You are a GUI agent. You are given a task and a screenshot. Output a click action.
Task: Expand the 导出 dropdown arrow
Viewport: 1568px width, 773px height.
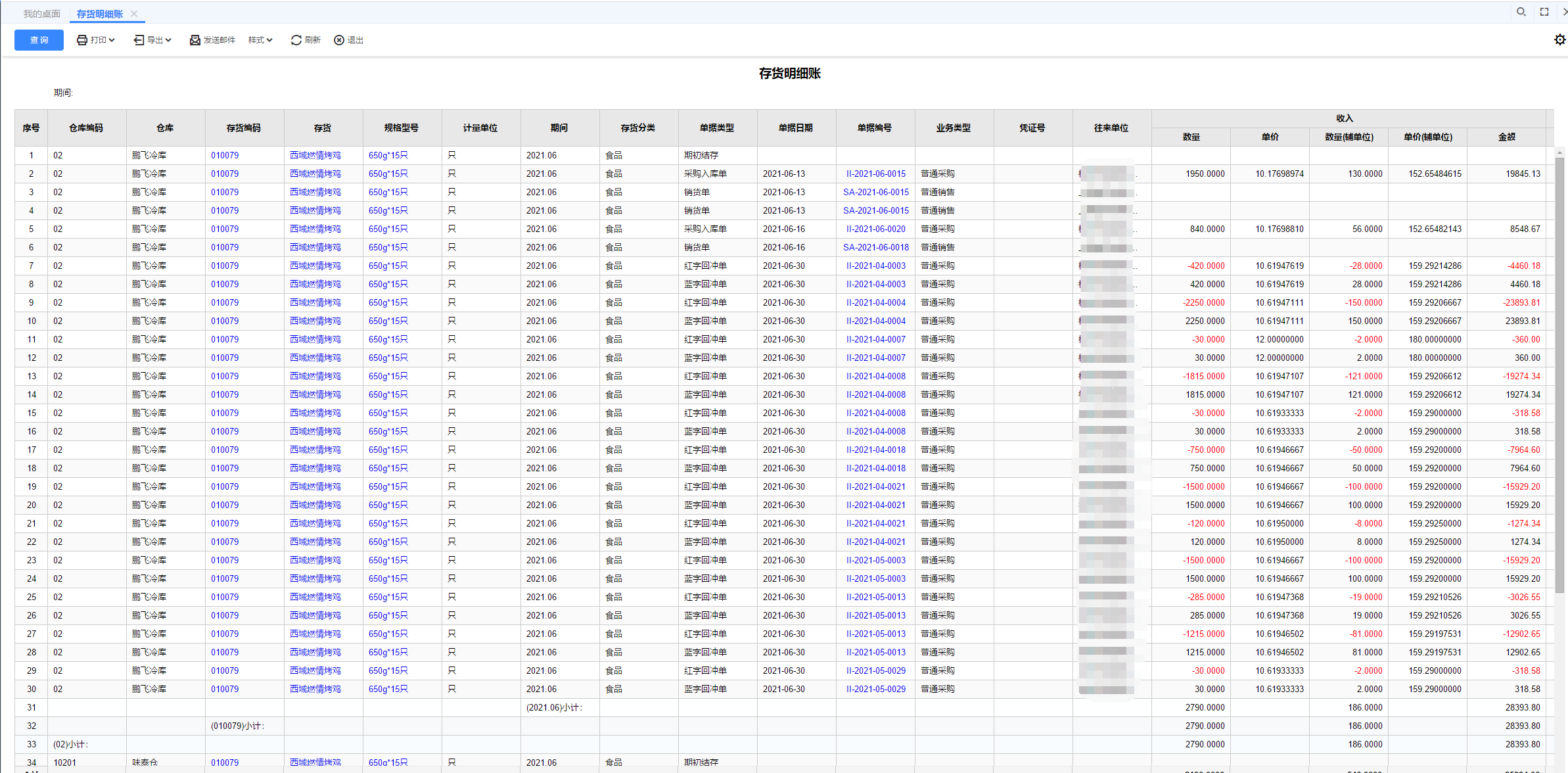tap(168, 40)
